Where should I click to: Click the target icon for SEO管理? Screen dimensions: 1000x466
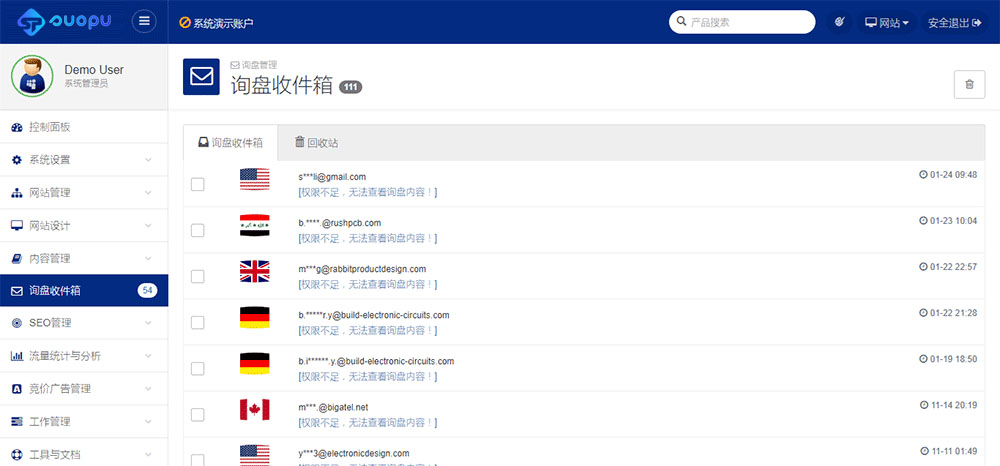coord(17,324)
